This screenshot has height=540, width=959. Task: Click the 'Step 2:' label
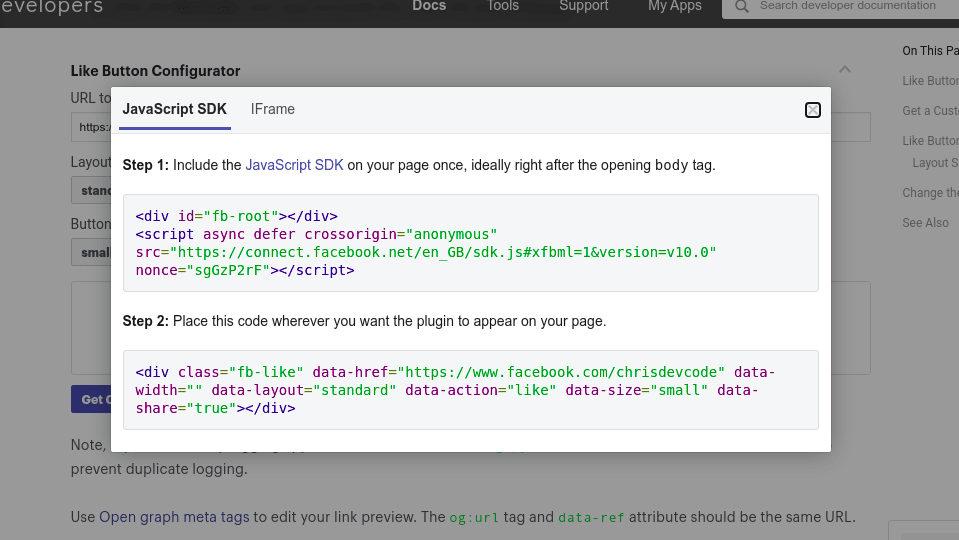click(x=146, y=321)
